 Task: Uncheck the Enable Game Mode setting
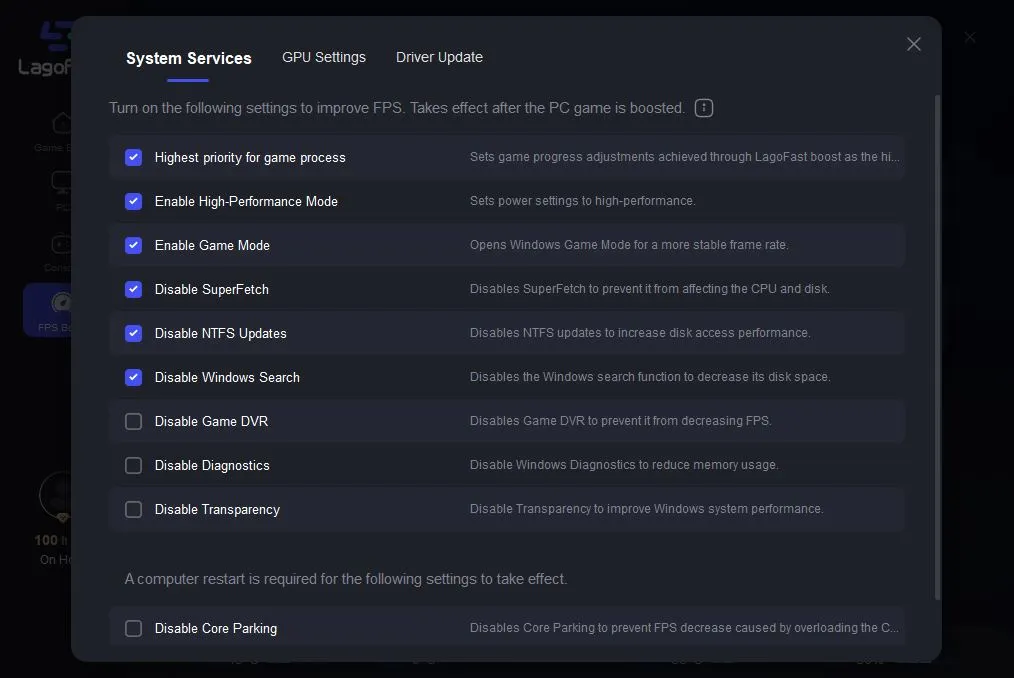pos(133,245)
